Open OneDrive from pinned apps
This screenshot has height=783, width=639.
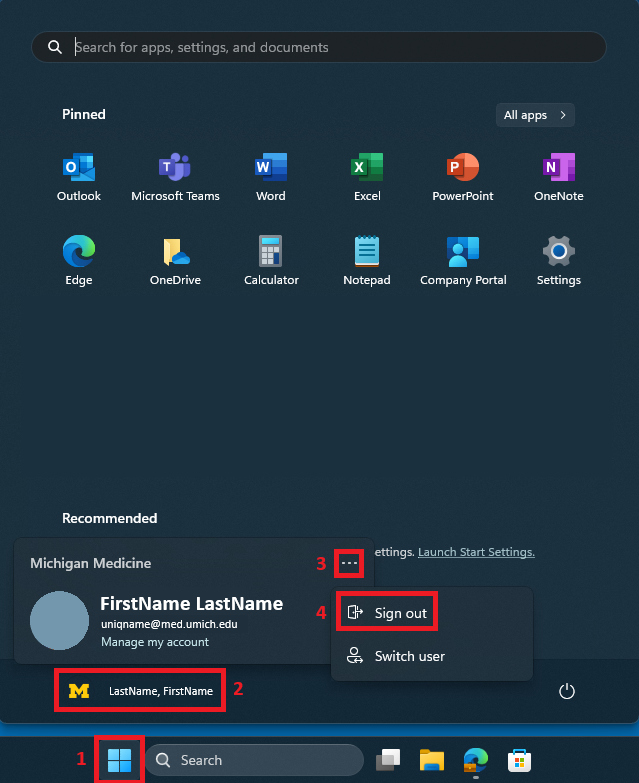click(x=175, y=260)
